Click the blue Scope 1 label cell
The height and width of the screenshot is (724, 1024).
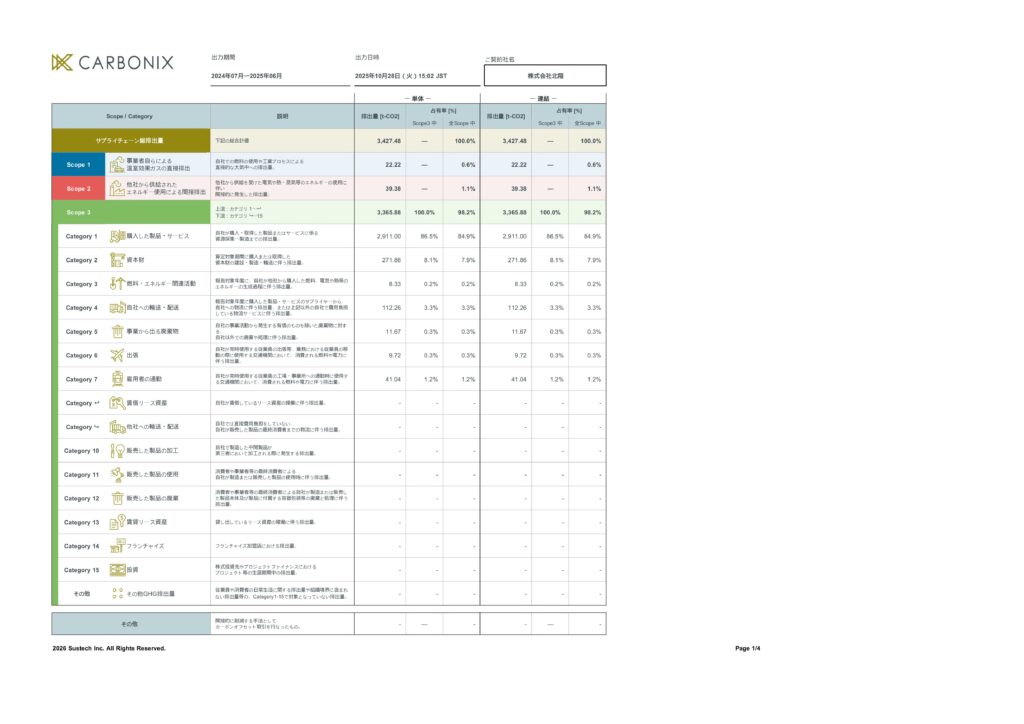point(78,164)
